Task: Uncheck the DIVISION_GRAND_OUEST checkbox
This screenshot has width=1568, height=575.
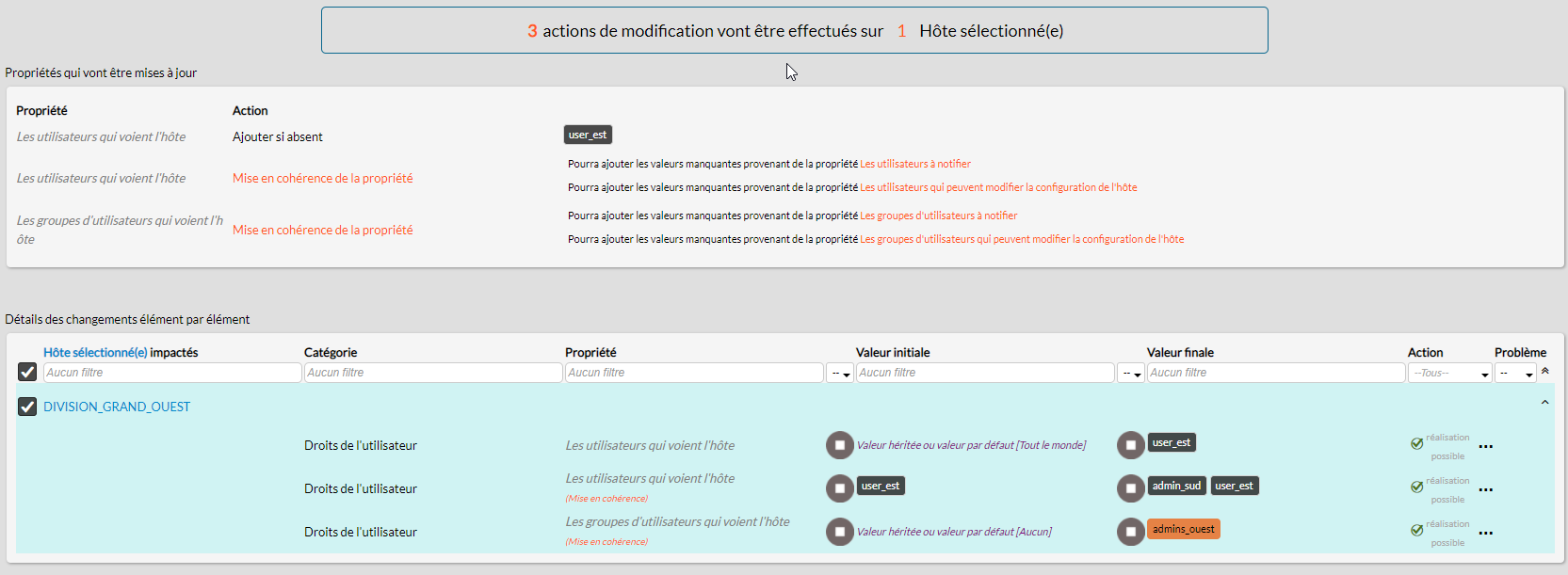Action: pyautogui.click(x=27, y=407)
